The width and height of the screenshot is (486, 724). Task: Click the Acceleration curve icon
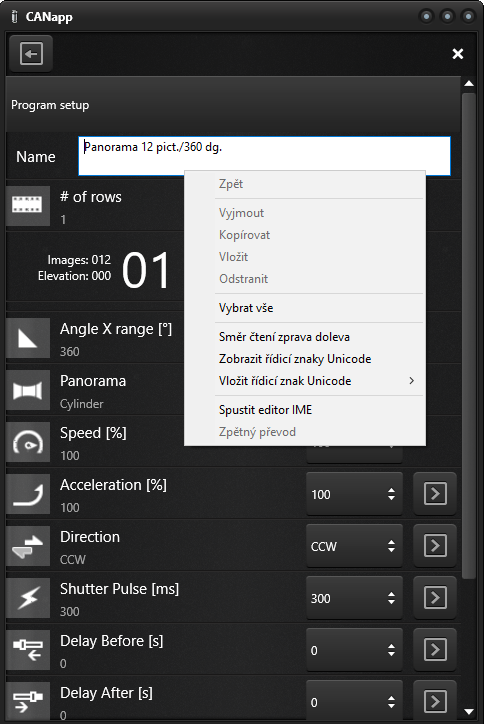(x=28, y=494)
